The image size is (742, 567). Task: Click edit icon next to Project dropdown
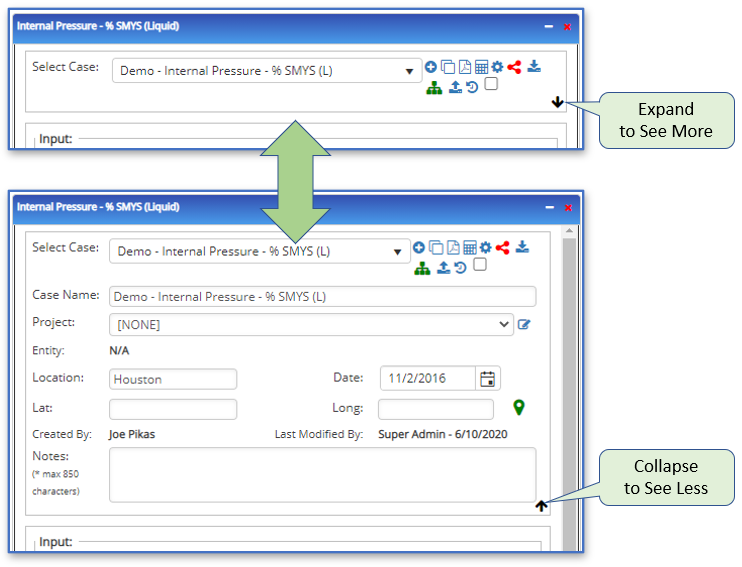[524, 324]
